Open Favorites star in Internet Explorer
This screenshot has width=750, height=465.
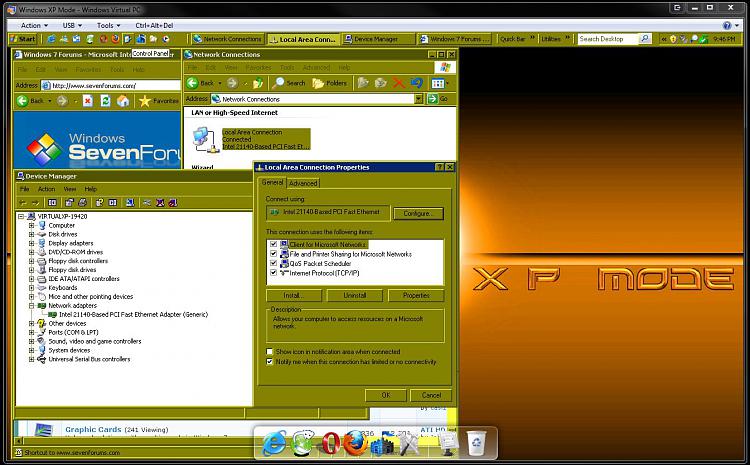coord(145,101)
